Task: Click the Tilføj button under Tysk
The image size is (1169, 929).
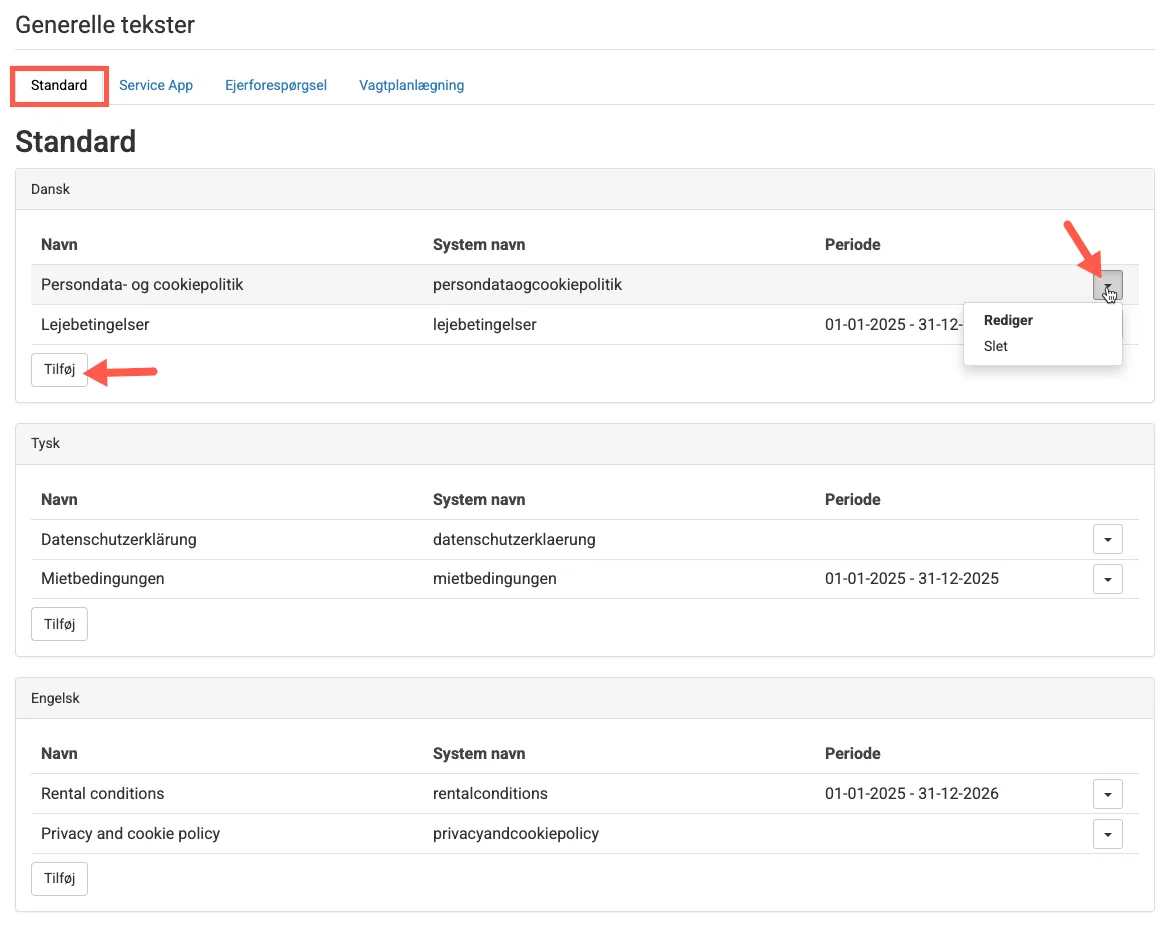Action: [x=59, y=624]
